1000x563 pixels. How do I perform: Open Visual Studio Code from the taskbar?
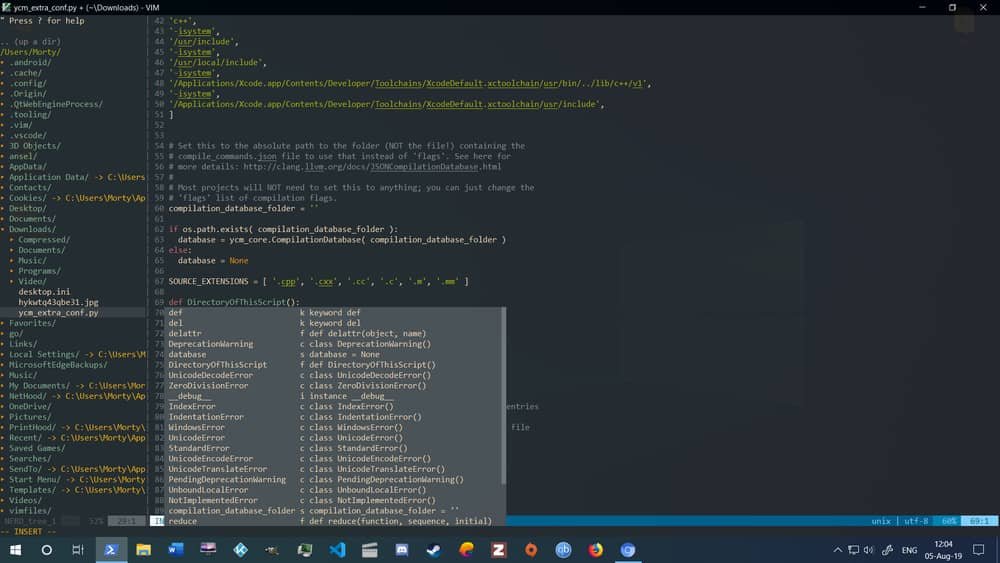click(x=336, y=550)
